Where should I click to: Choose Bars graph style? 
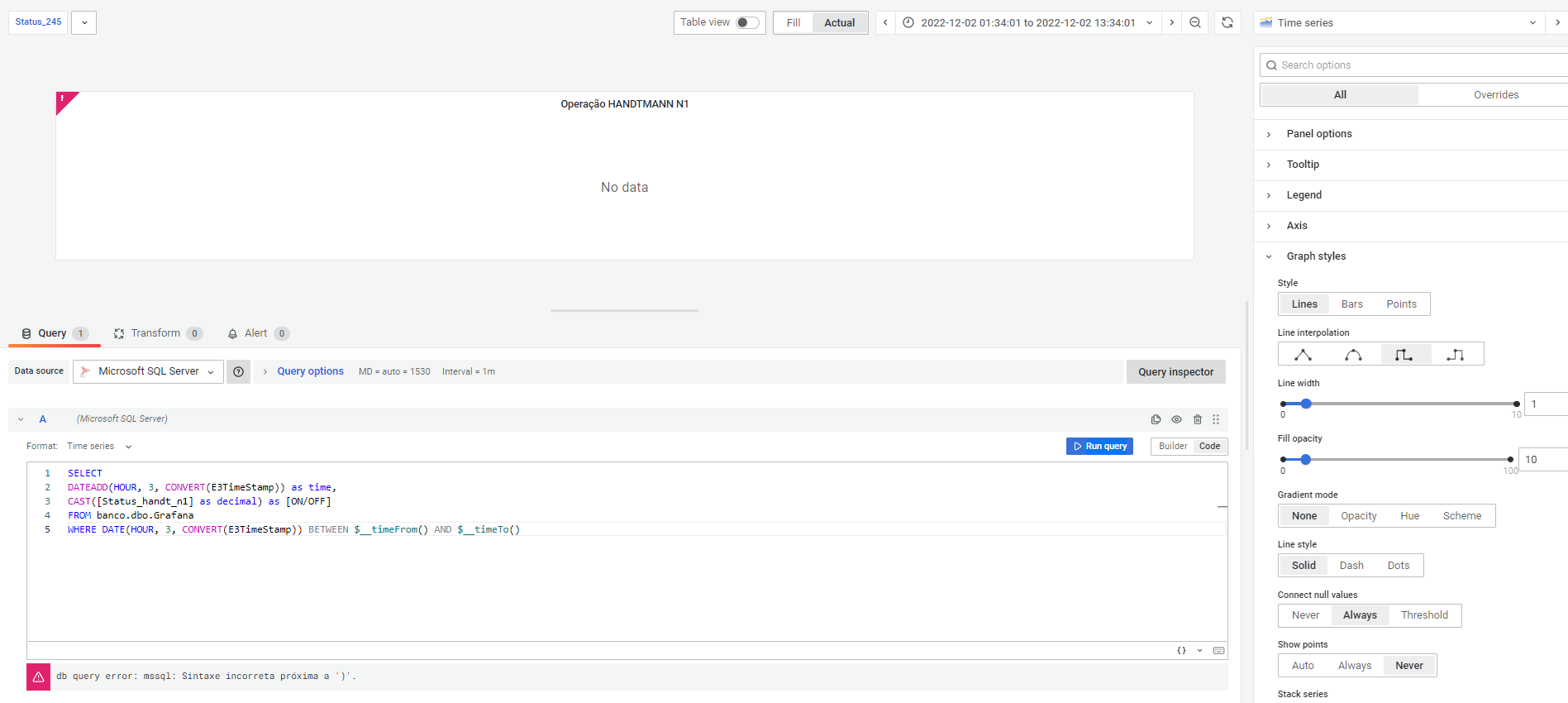tap(1352, 304)
